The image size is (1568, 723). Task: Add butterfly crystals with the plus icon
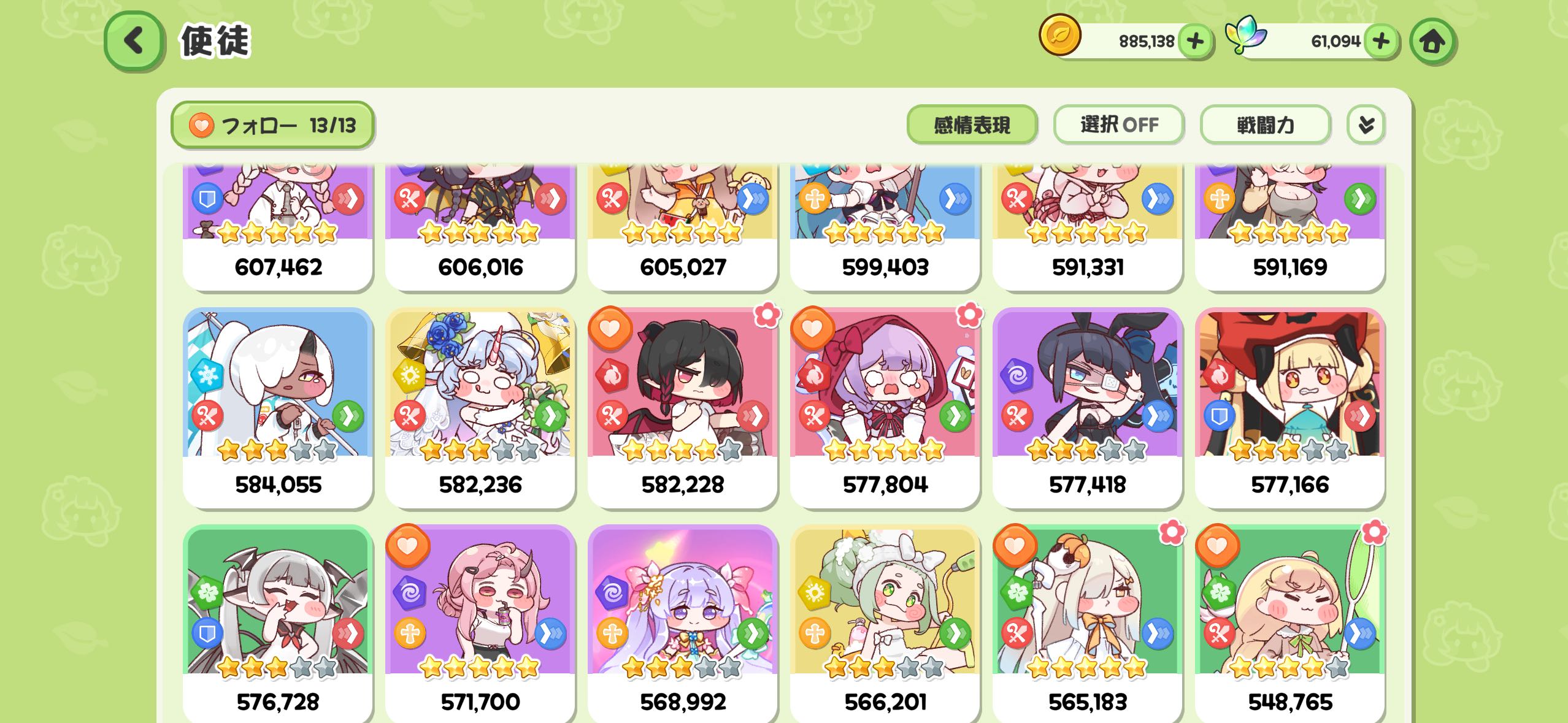point(1381,41)
